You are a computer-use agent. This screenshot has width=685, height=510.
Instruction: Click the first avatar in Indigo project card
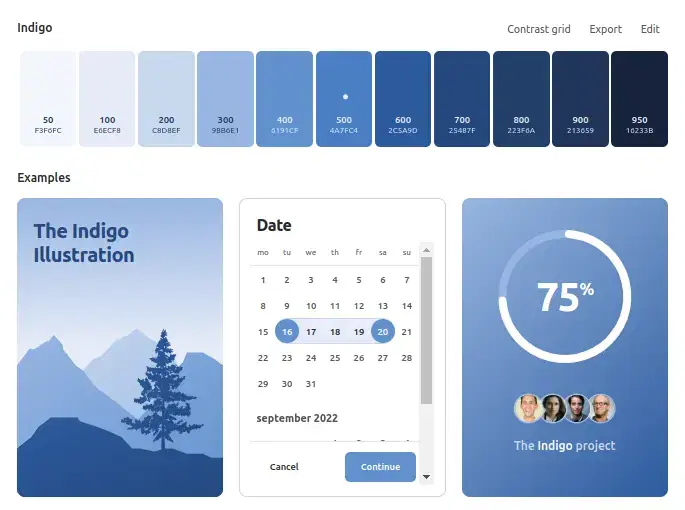click(528, 408)
